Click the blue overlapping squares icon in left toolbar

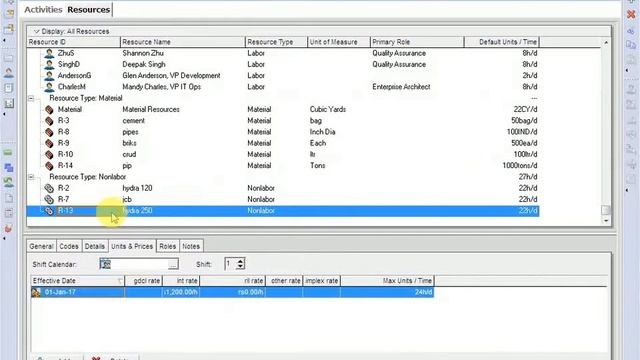pos(9,168)
